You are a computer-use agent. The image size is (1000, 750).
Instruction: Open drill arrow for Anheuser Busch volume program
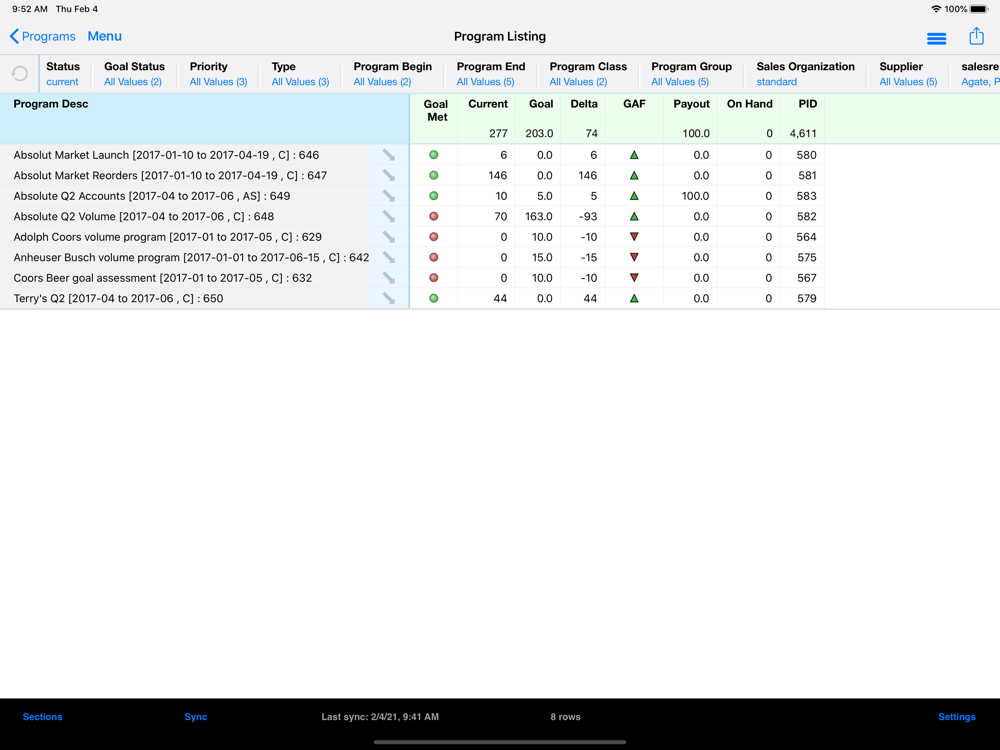[x=389, y=257]
